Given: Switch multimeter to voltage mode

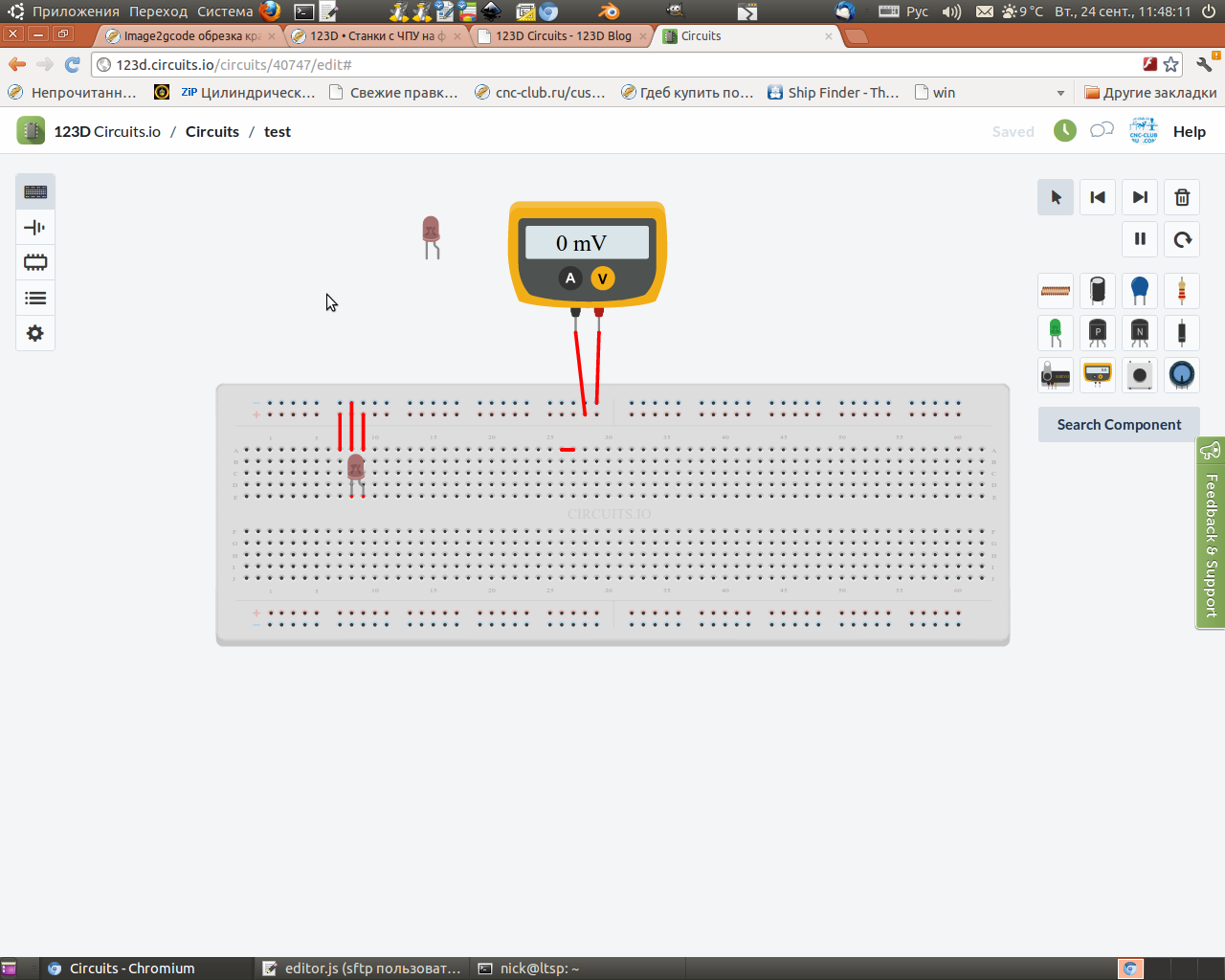Looking at the screenshot, I should 602,278.
